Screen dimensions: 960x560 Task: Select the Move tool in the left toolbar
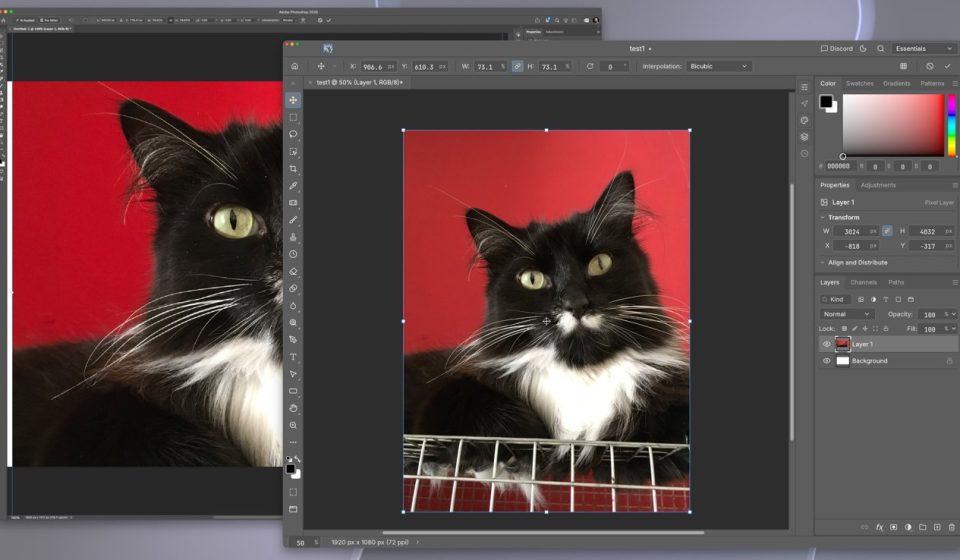293,100
